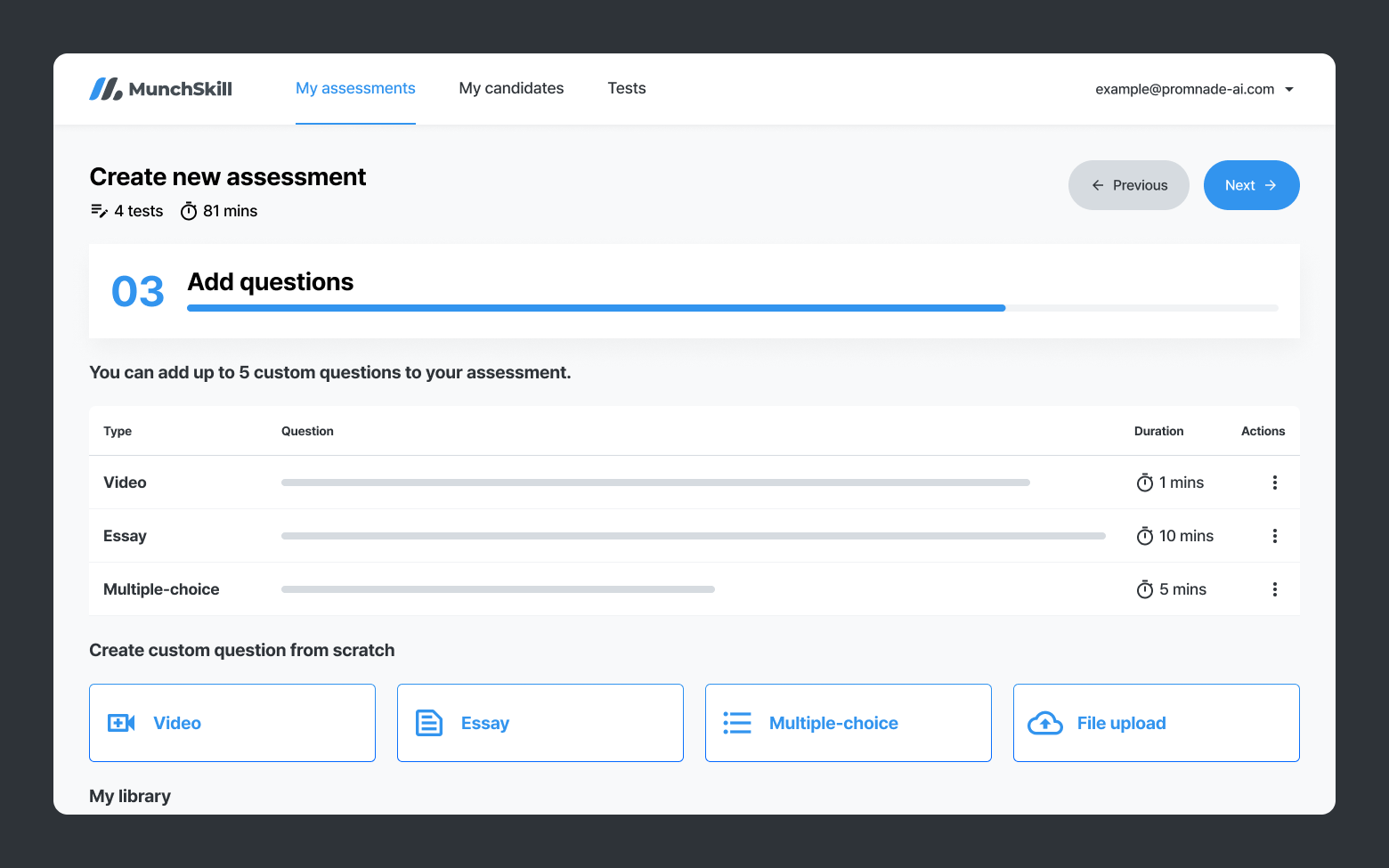Screen dimensions: 1389x868
Task: Click the stopwatch icon beside 81 mins
Action: pyautogui.click(x=189, y=211)
